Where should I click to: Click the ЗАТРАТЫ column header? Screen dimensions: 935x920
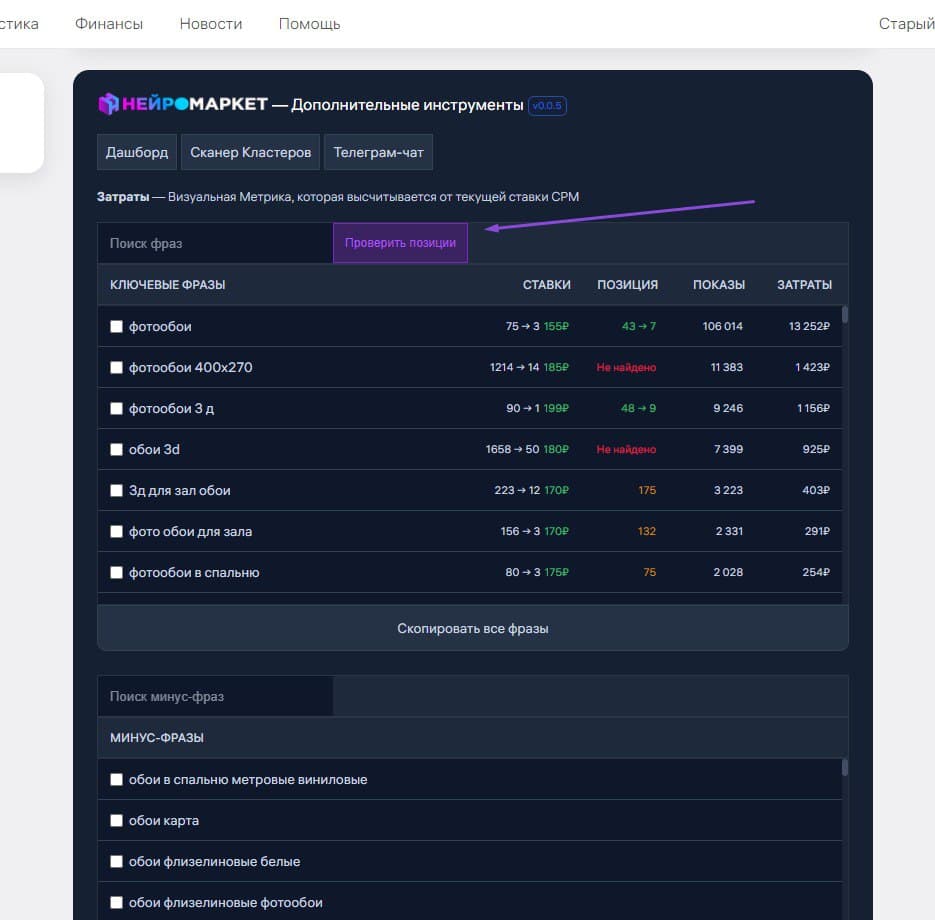(x=804, y=285)
